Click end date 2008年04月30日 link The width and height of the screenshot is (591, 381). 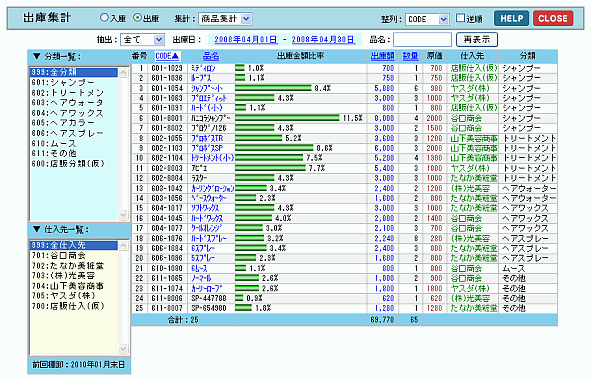tap(323, 39)
